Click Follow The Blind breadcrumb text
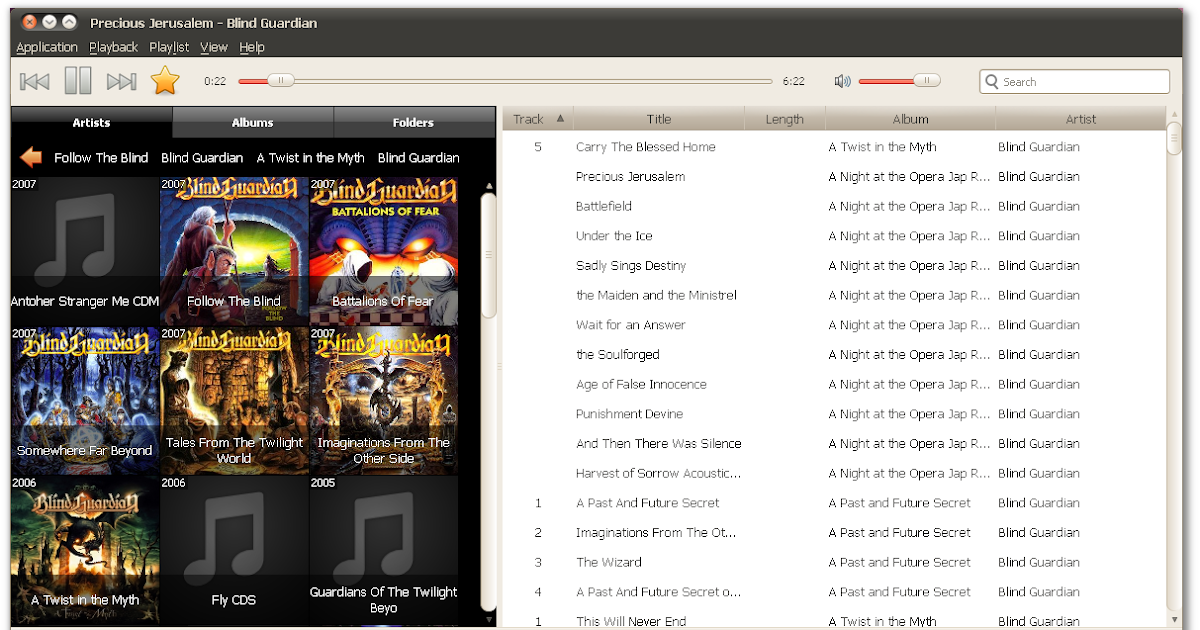 (x=101, y=157)
